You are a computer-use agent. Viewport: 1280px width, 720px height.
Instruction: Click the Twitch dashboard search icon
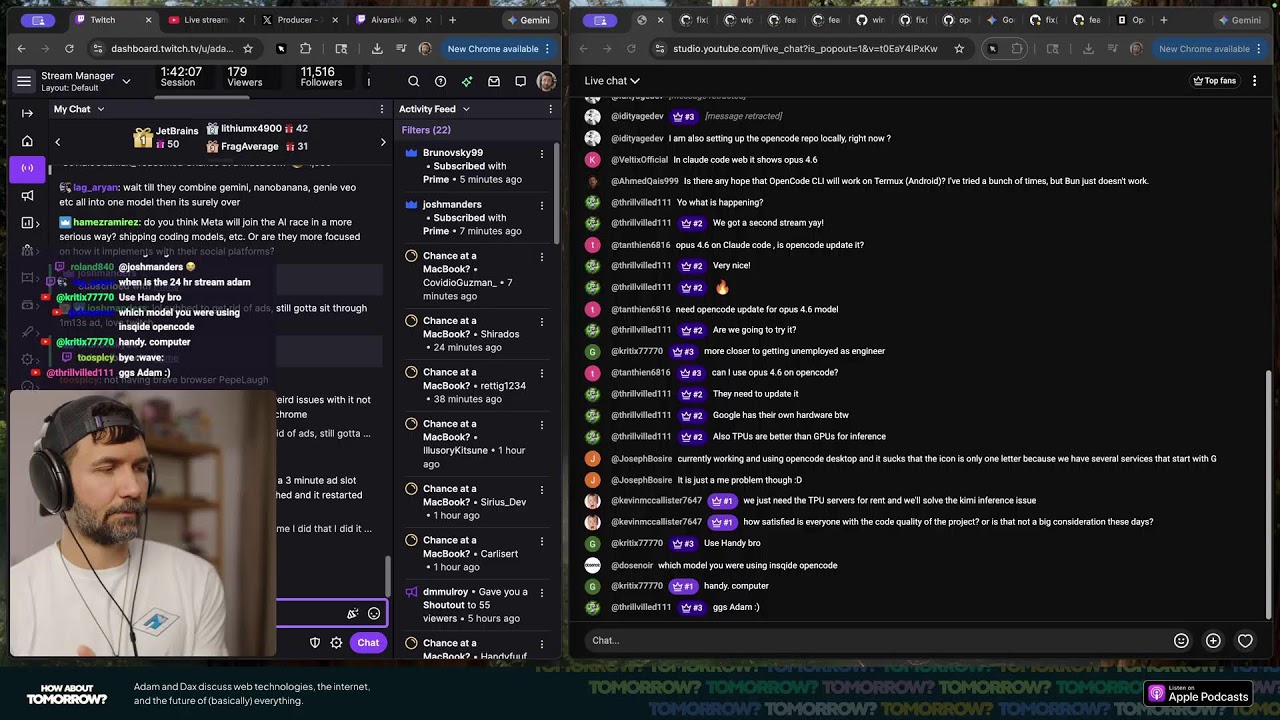(x=414, y=82)
